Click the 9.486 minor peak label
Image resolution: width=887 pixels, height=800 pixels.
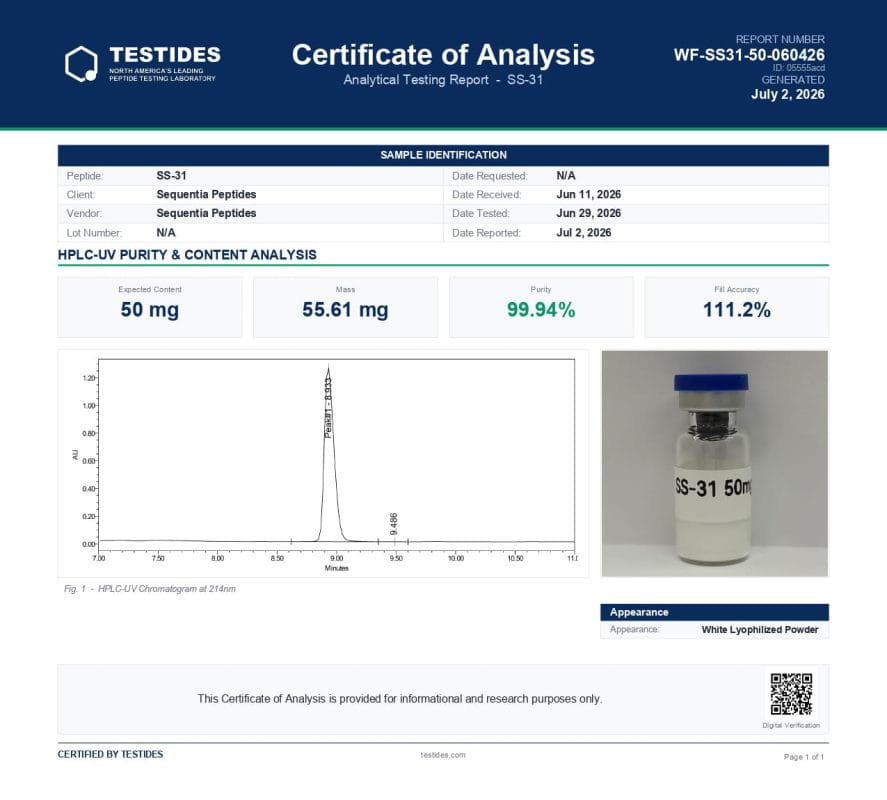point(394,523)
